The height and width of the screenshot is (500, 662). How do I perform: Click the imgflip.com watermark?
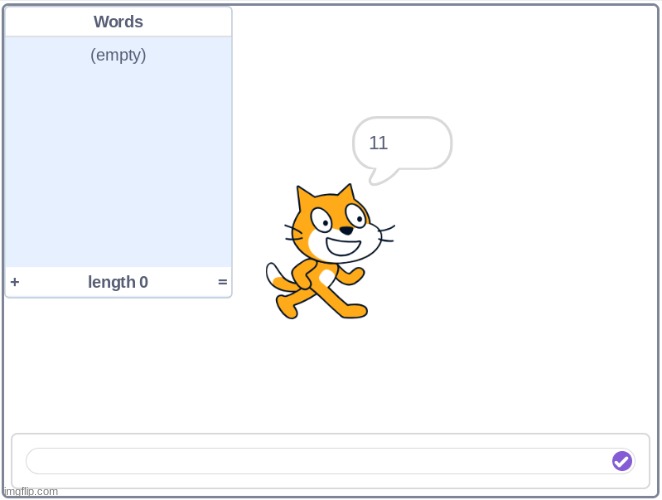(x=30, y=491)
